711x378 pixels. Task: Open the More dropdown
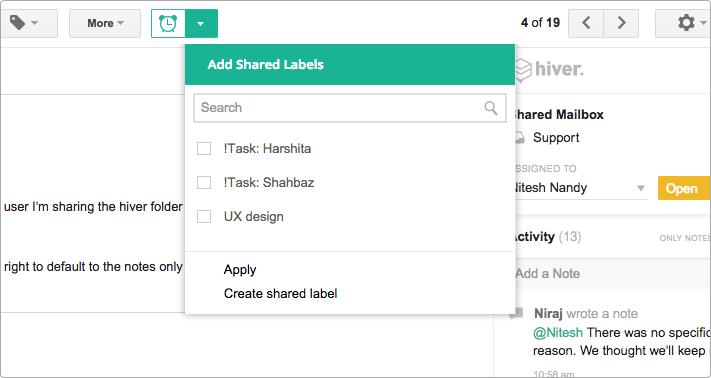pyautogui.click(x=105, y=23)
